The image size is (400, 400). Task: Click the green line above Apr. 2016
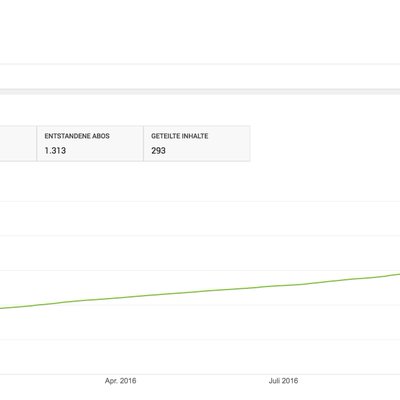(x=120, y=297)
